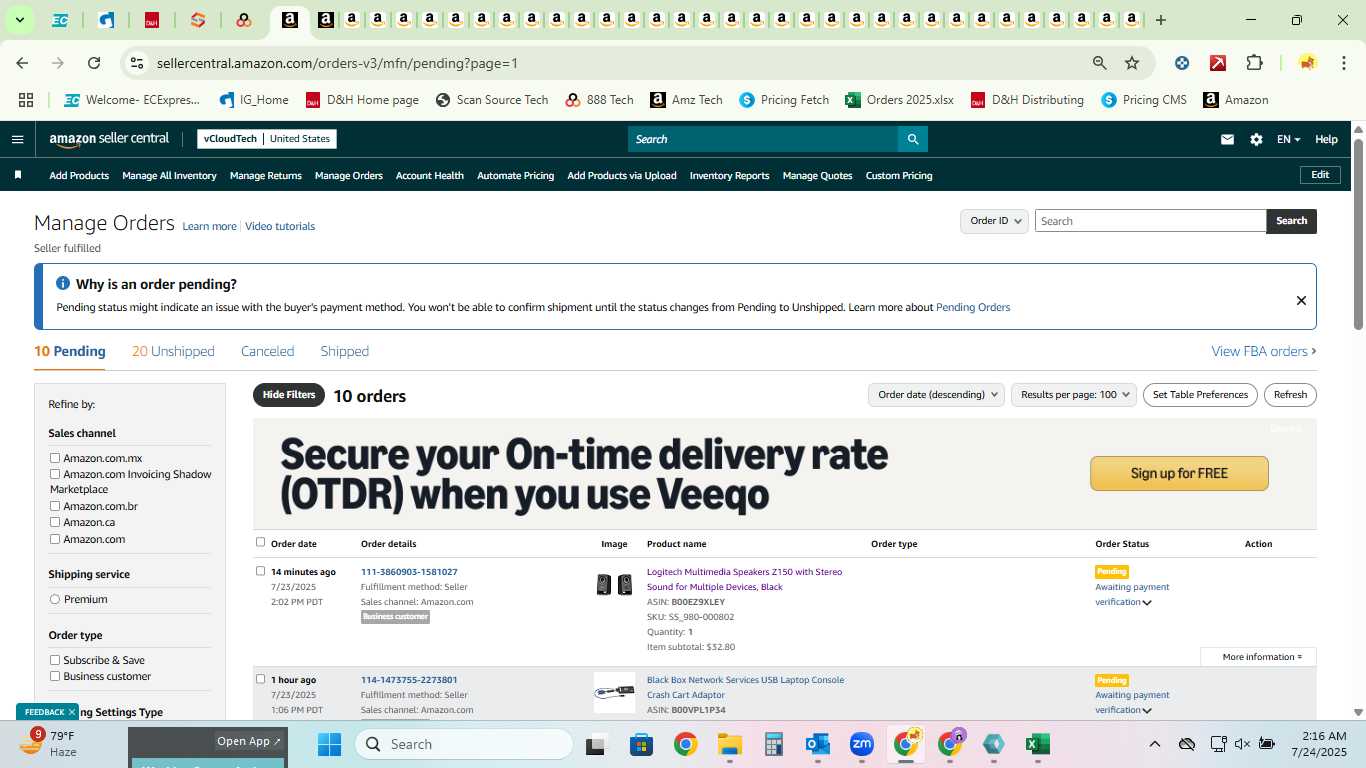Click Sign up for FREE on Veeqo banner
The width and height of the screenshot is (1366, 768).
pos(1179,473)
